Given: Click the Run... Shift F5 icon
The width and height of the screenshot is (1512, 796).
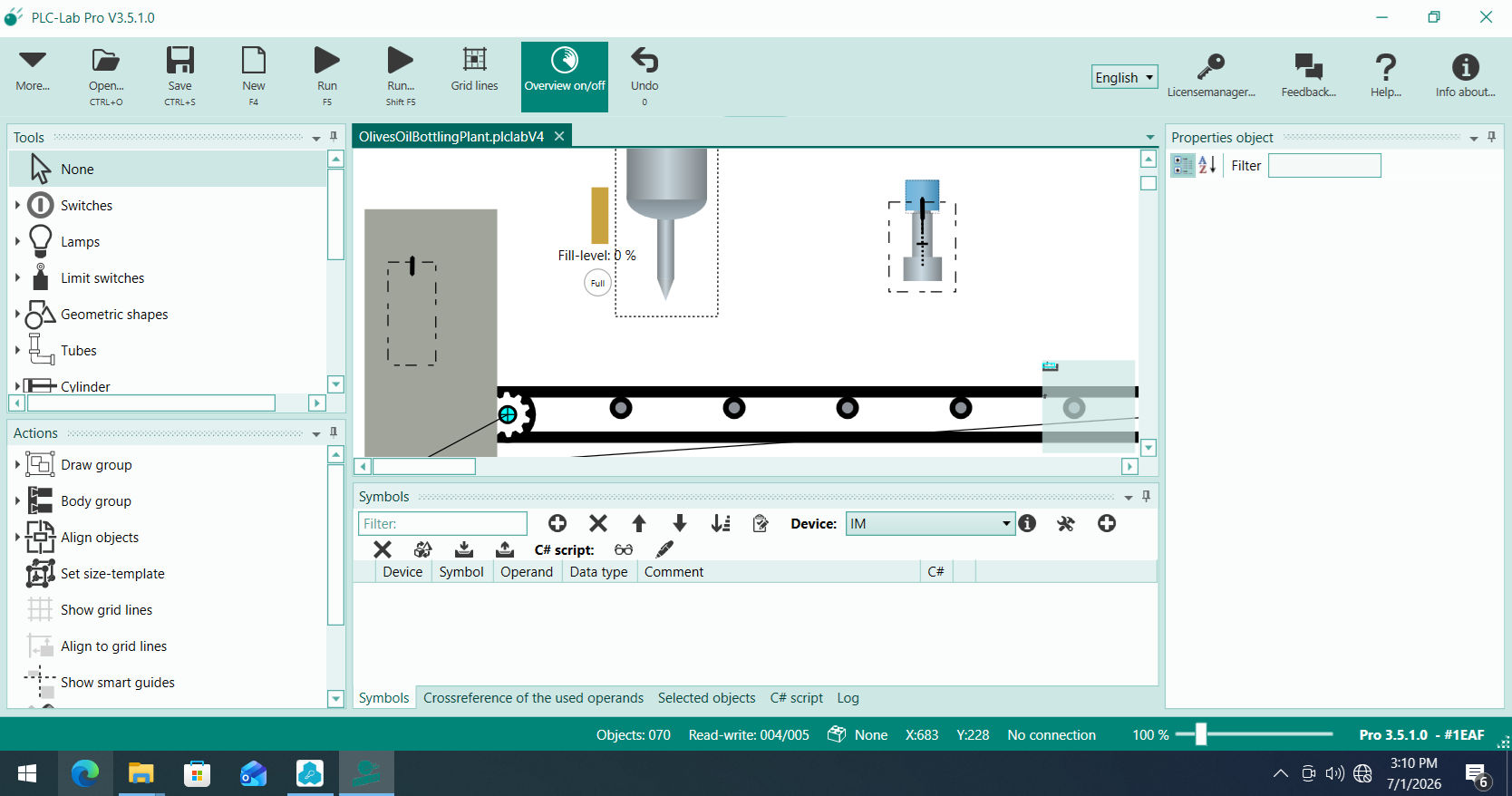Looking at the screenshot, I should (x=401, y=75).
